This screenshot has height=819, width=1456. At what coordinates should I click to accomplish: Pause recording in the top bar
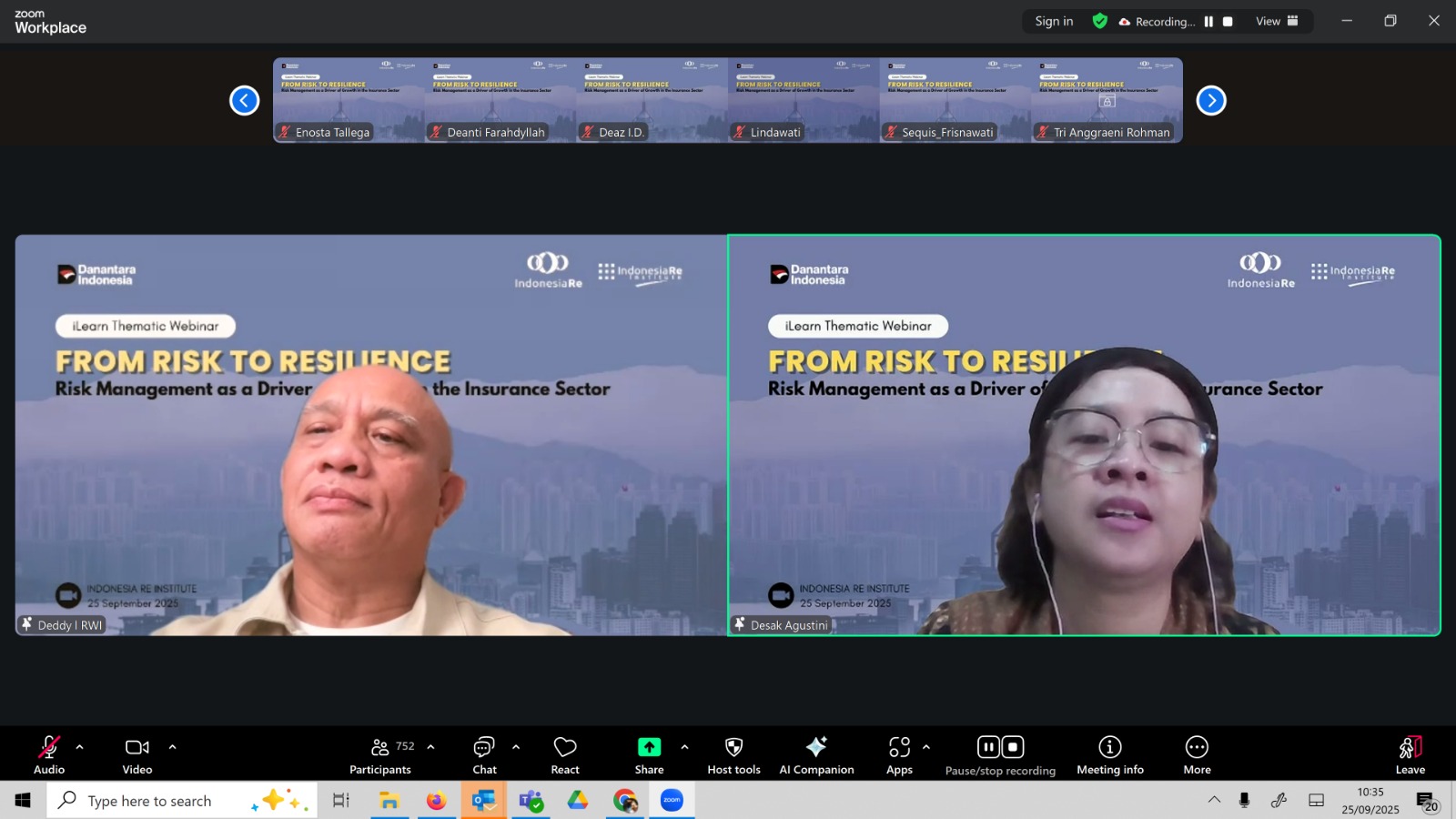[1208, 22]
